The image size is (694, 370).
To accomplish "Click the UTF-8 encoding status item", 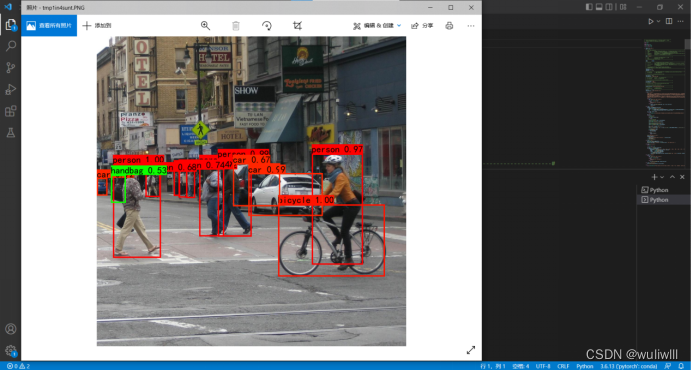I will tap(543, 366).
